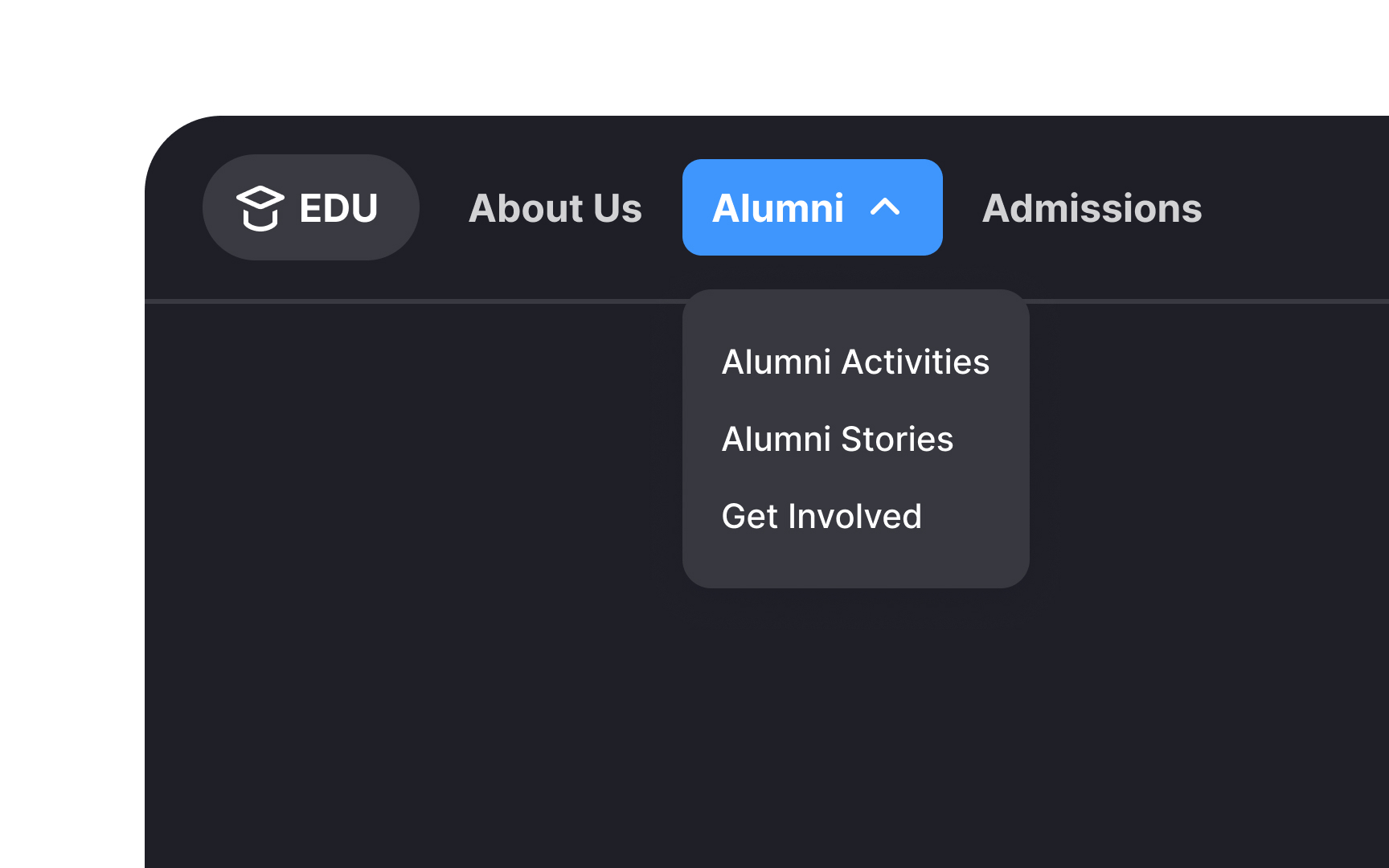Screen dimensions: 1389x868
Task: Click the About Us nav link
Action: [x=555, y=208]
